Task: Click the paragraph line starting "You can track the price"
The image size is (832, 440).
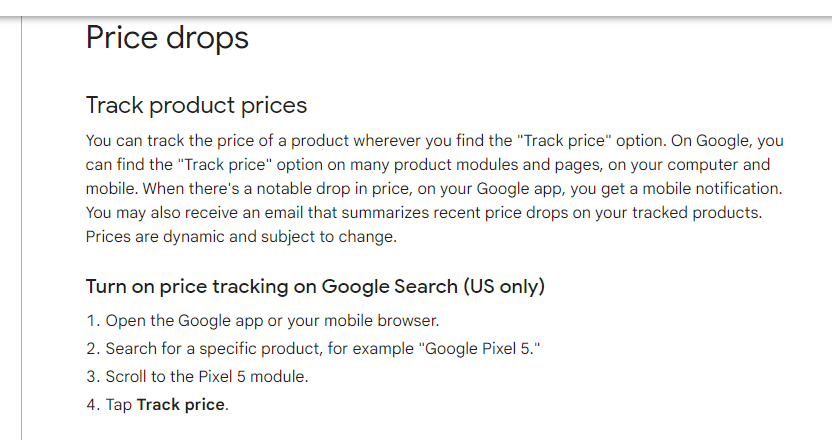Action: pyautogui.click(x=300, y=141)
